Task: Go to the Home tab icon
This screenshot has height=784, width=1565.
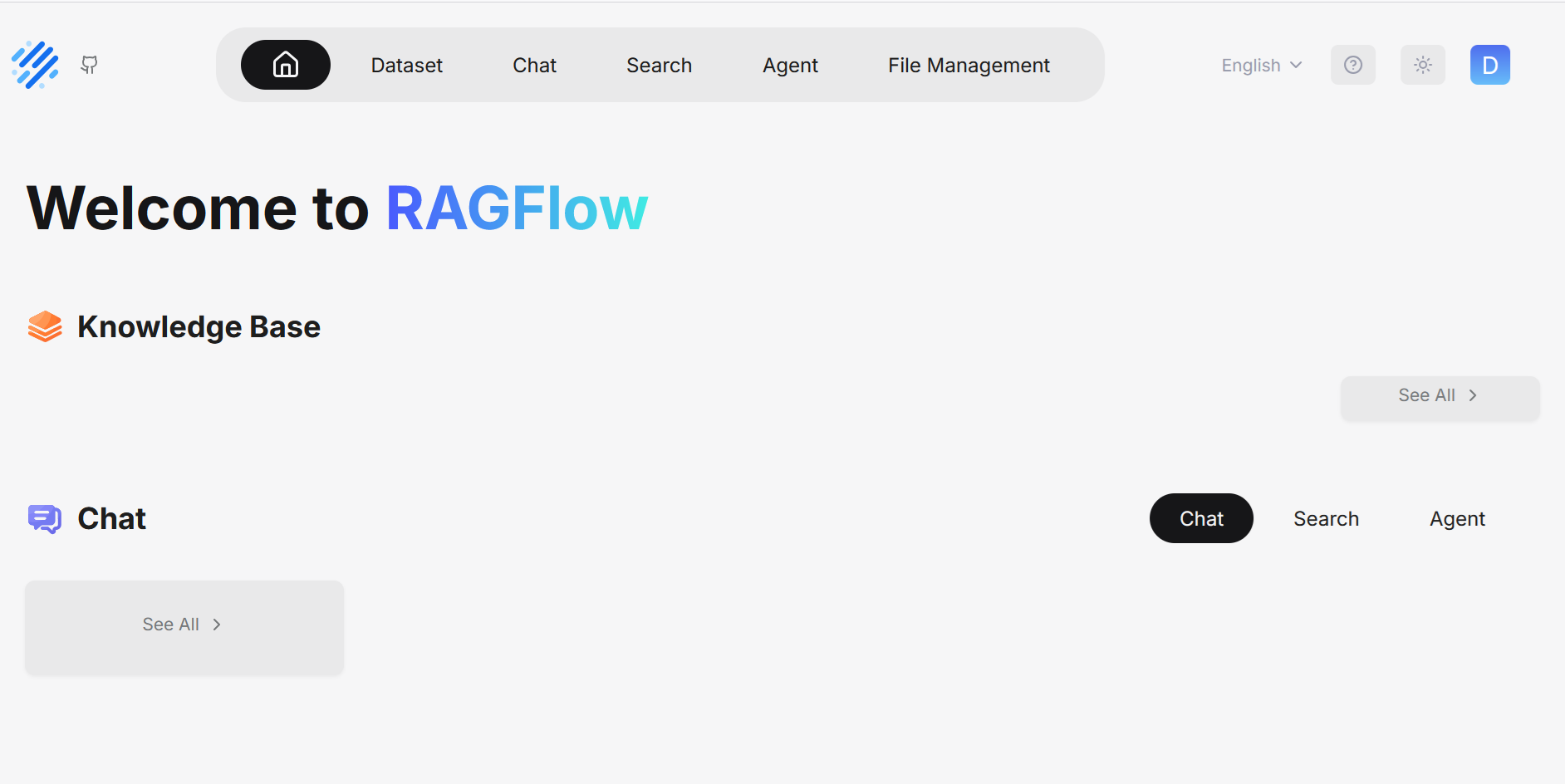Action: pyautogui.click(x=286, y=65)
